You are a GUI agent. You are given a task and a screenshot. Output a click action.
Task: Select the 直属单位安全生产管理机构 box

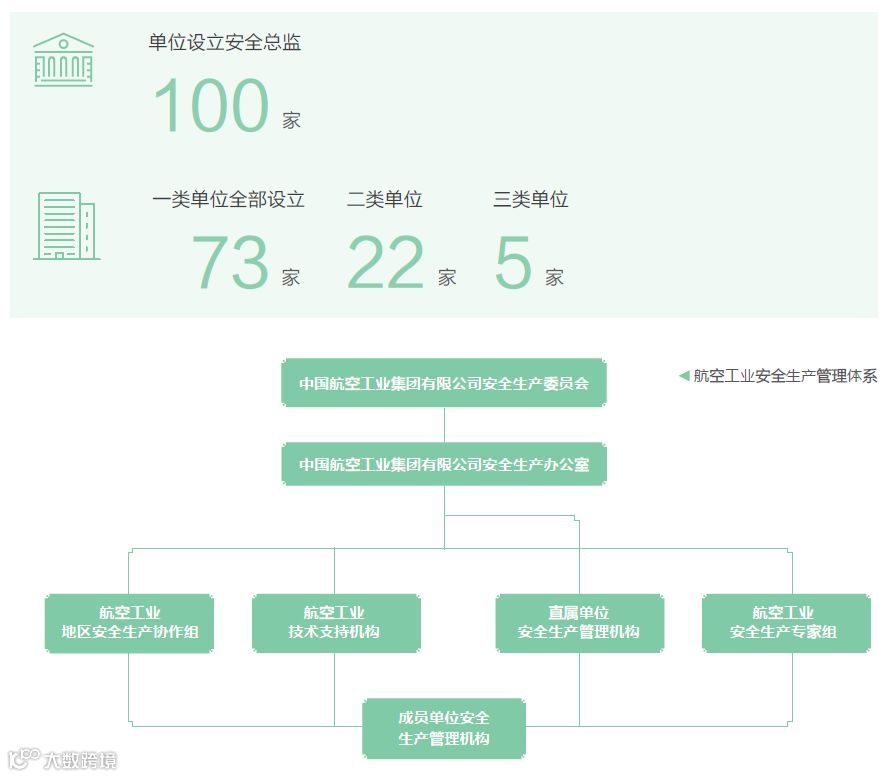[580, 623]
